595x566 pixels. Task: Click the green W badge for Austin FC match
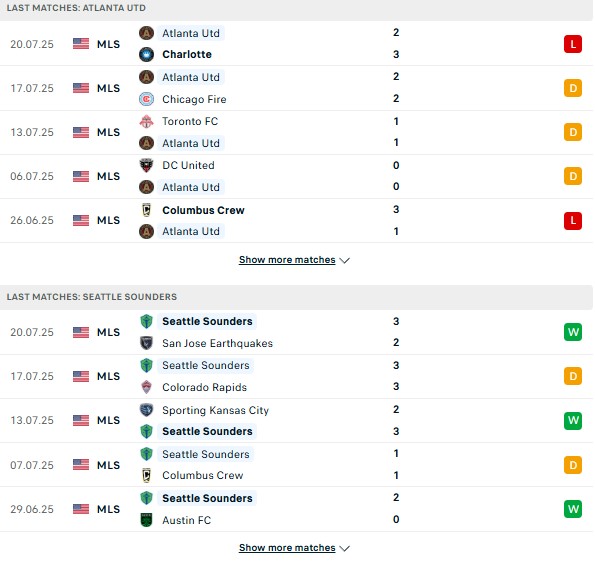pos(573,509)
